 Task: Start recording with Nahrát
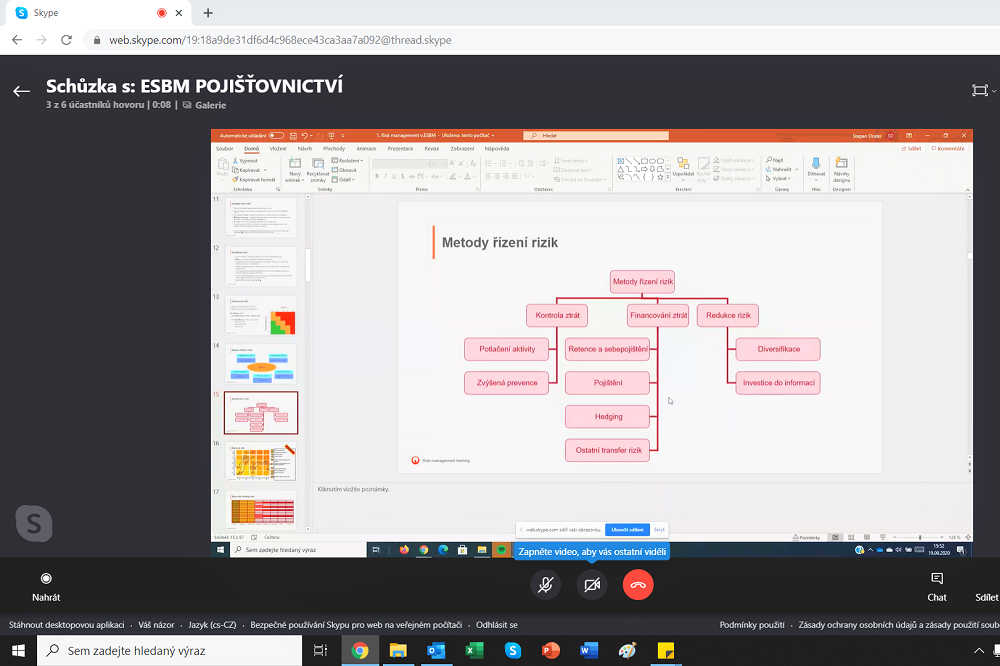click(46, 587)
